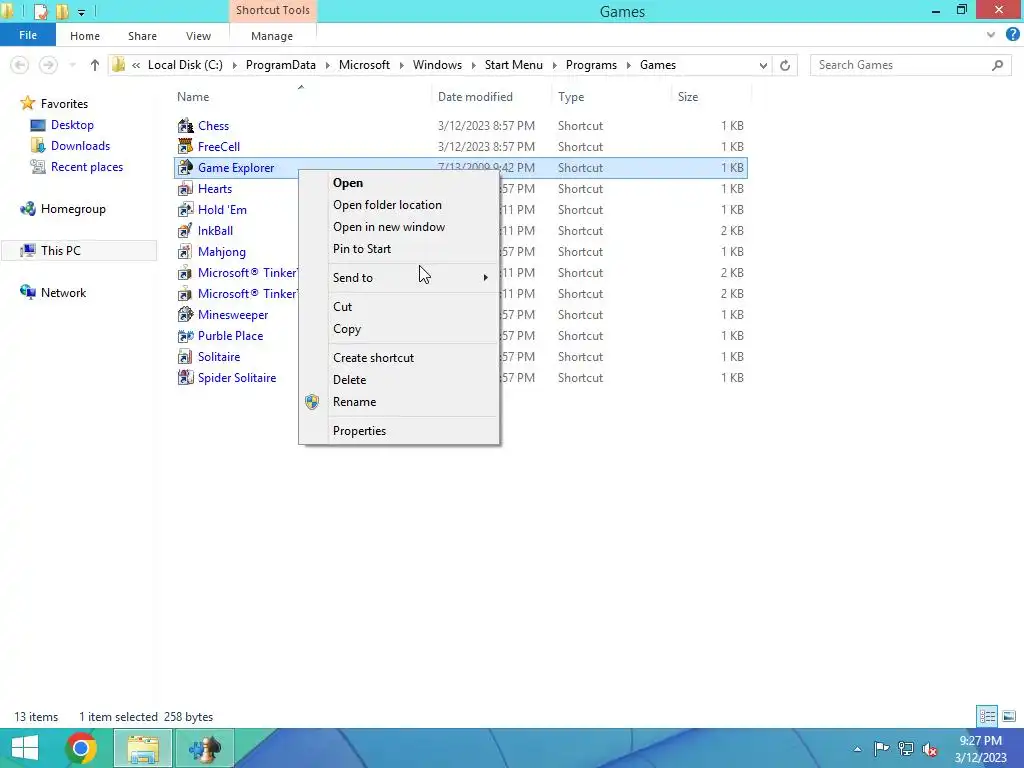Open the View ribbon tab
The image size is (1024, 768).
199,36
